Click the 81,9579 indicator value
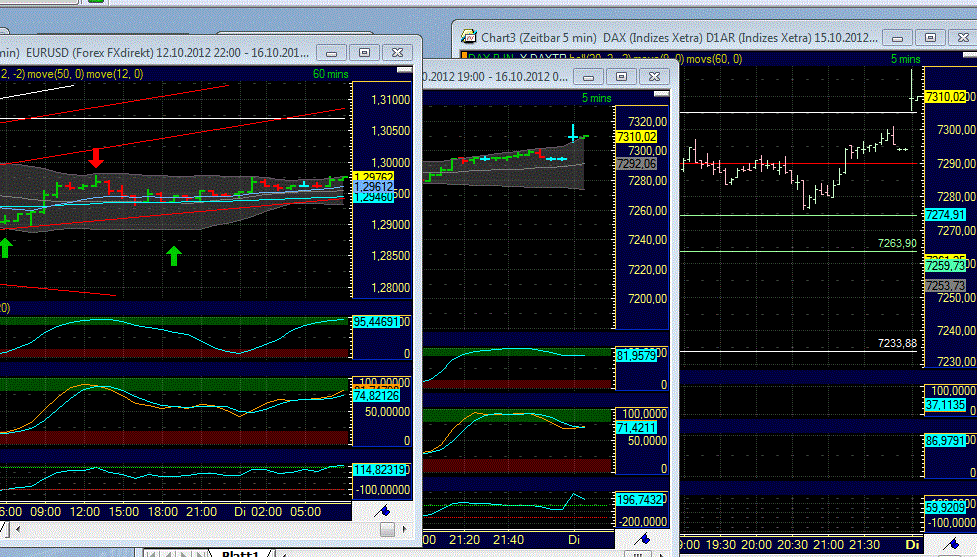This screenshot has height=557, width=977. click(636, 356)
